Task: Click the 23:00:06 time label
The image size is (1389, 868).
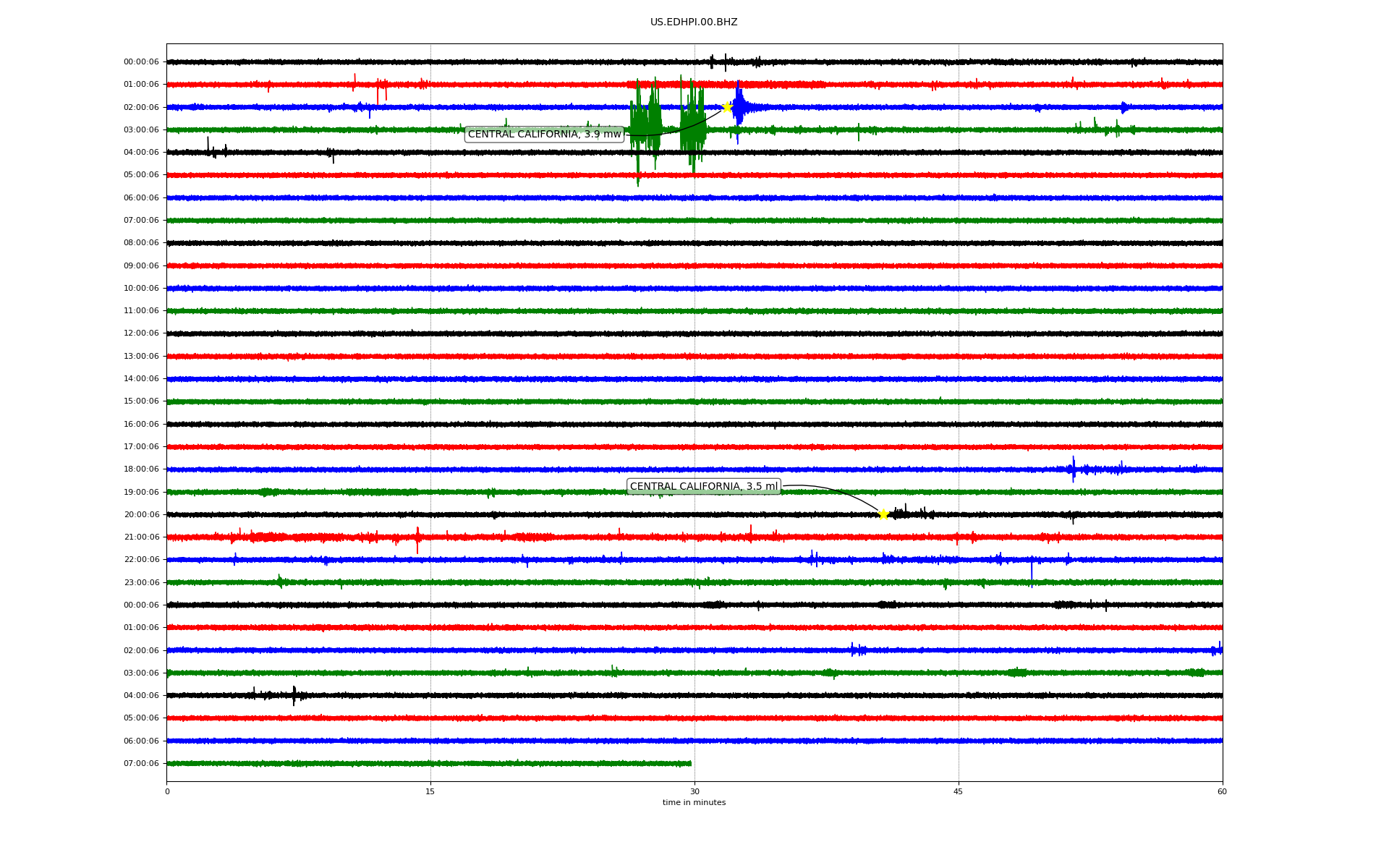Action: 141,582
